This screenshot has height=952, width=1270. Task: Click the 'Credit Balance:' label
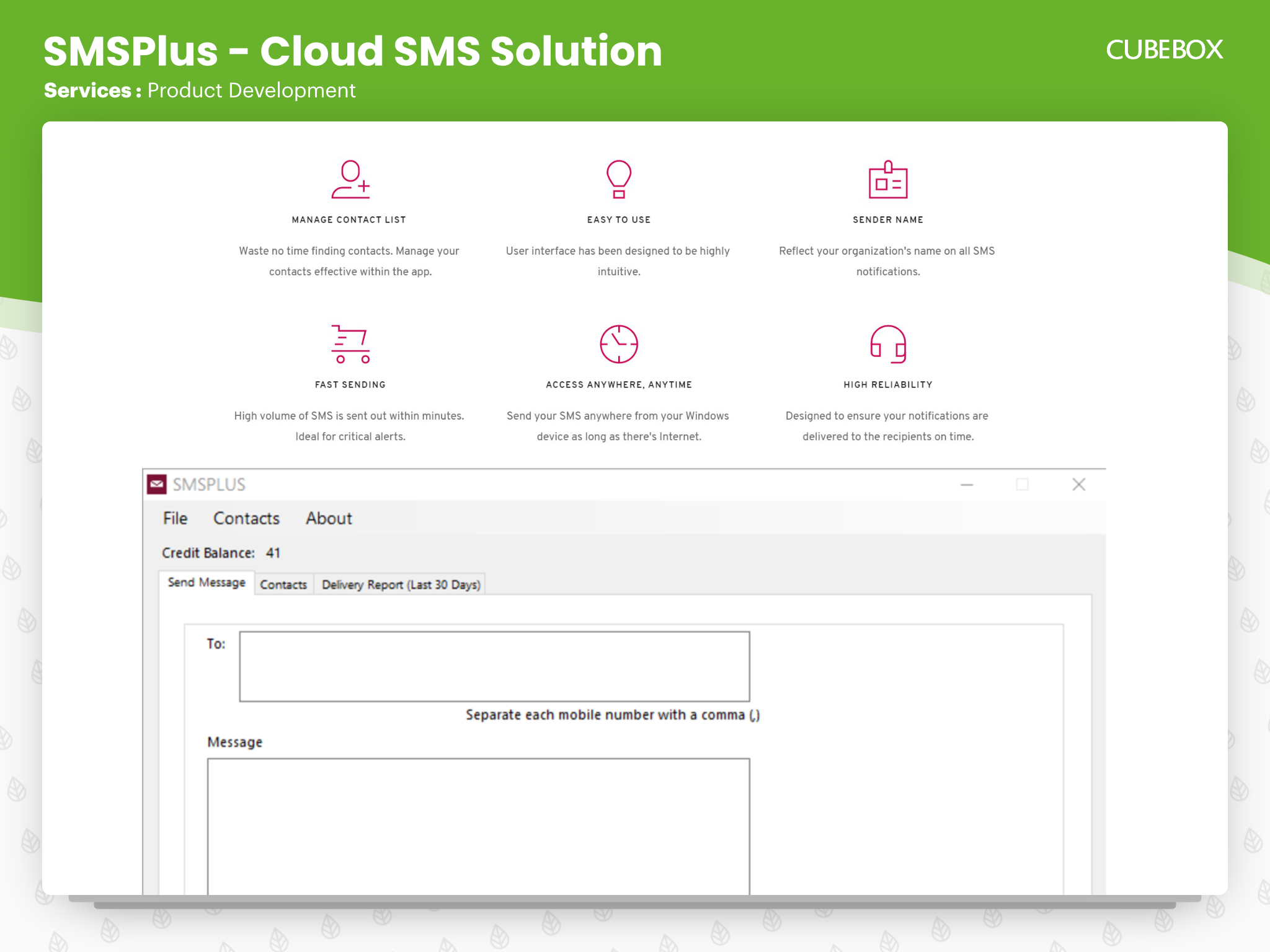click(x=208, y=553)
